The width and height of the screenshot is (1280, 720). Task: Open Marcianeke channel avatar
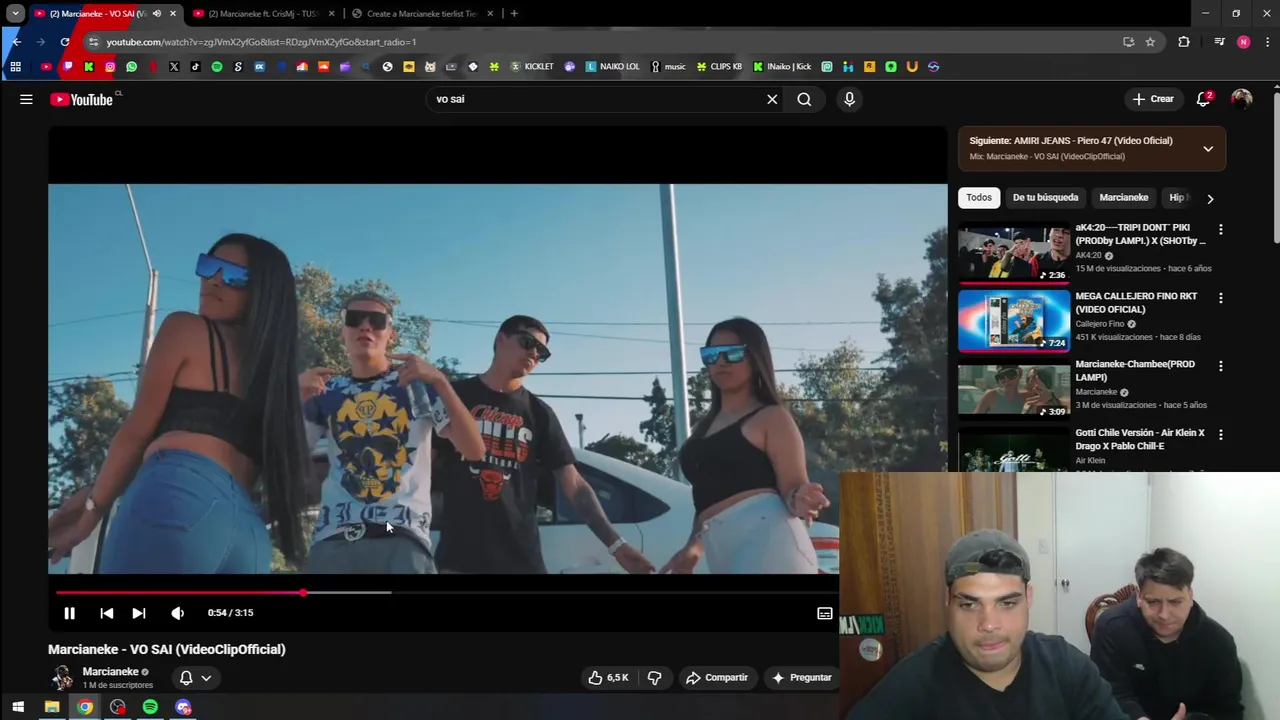point(62,677)
